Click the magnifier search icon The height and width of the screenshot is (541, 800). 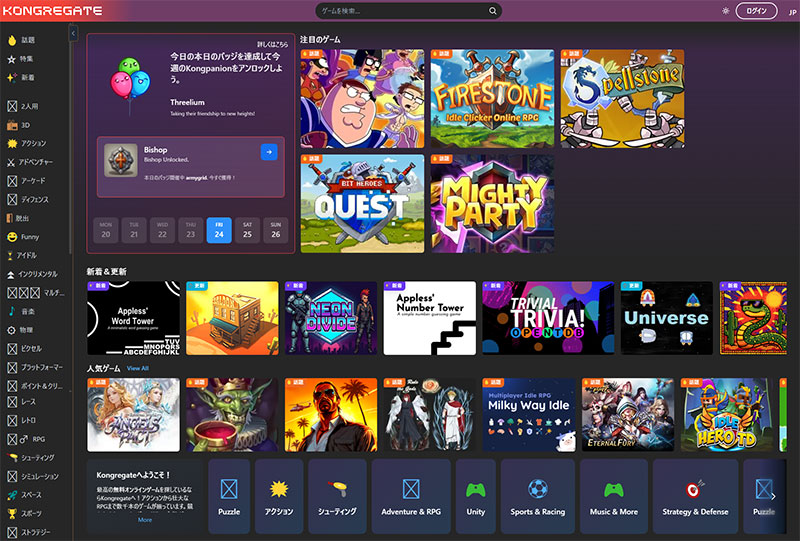[x=492, y=11]
